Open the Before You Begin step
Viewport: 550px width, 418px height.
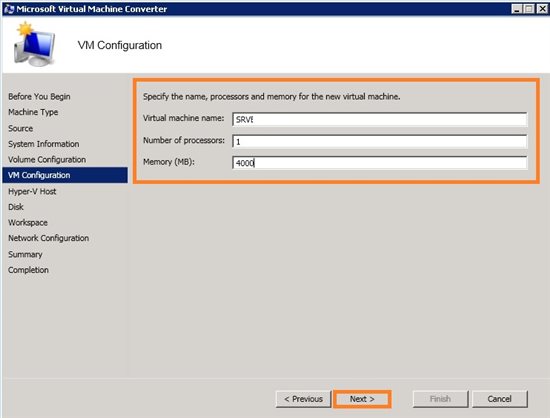click(x=39, y=96)
